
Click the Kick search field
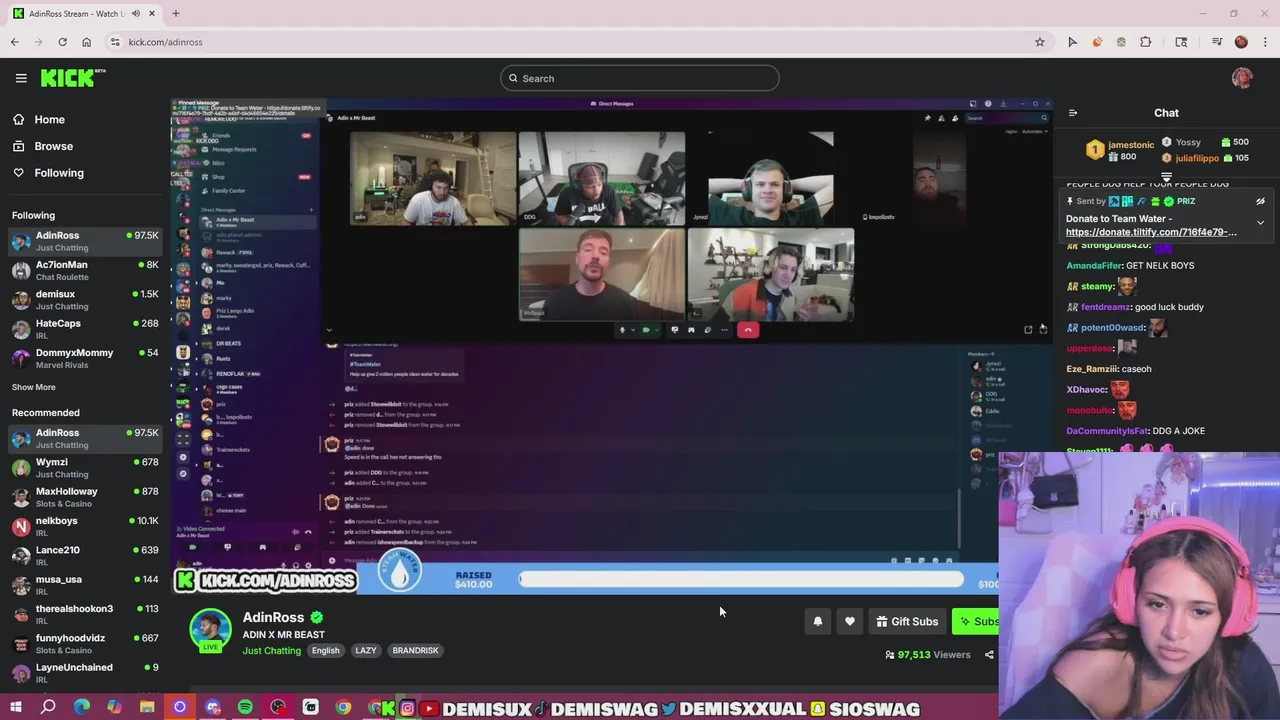pyautogui.click(x=640, y=78)
